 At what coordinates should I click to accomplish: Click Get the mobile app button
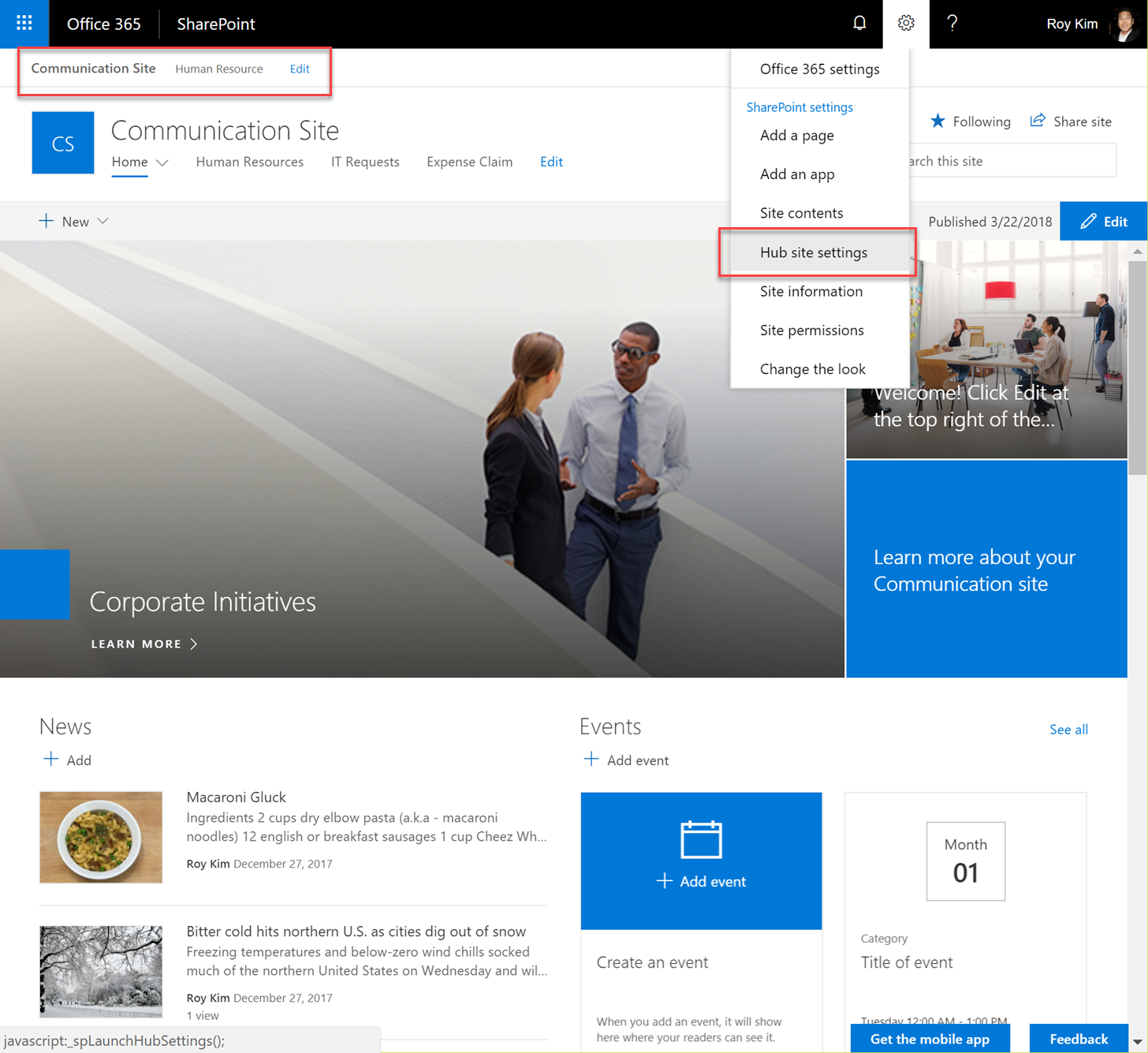click(x=930, y=1039)
